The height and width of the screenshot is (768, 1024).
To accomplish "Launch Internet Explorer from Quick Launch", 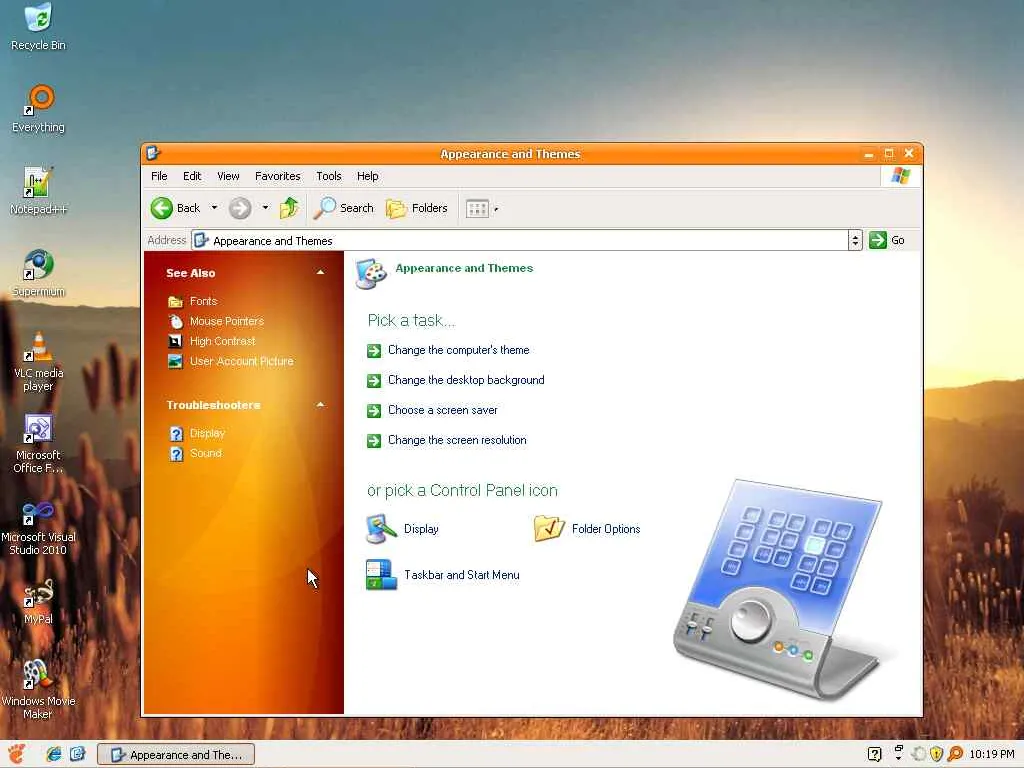I will (54, 754).
